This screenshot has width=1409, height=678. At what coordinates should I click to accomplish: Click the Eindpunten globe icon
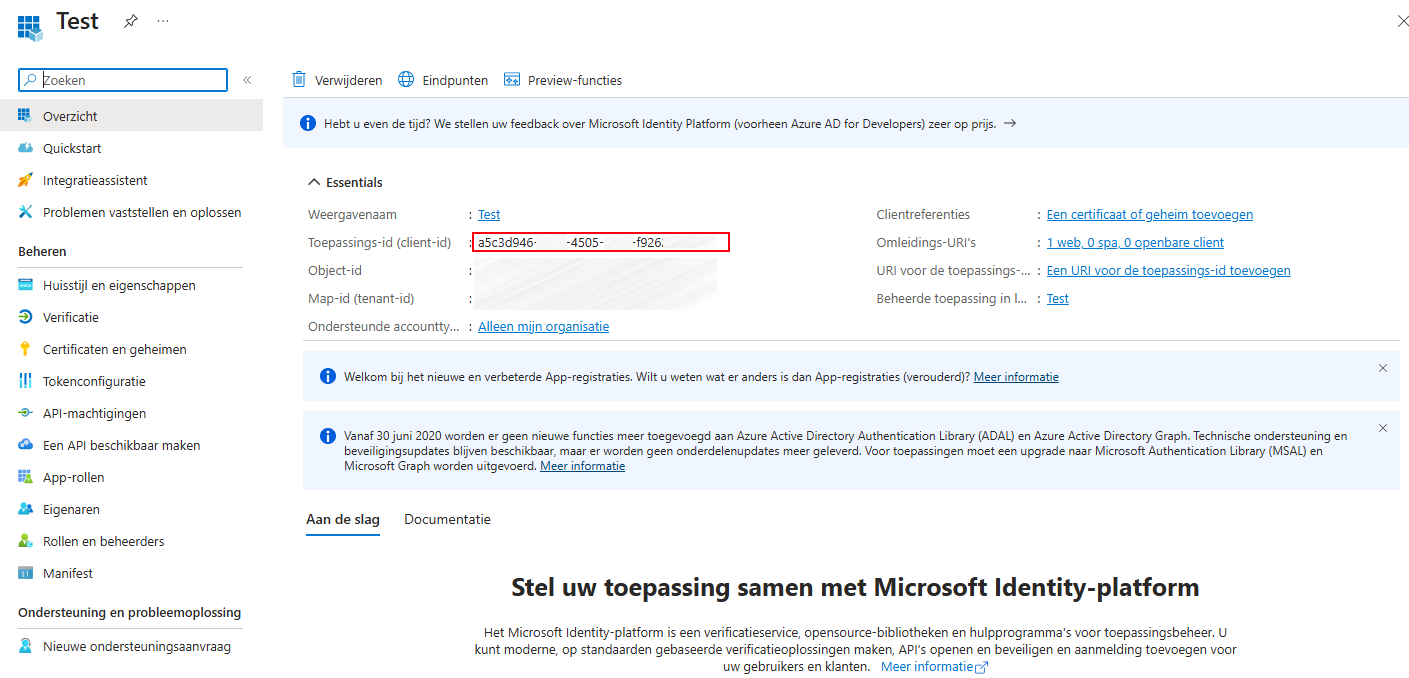pos(406,80)
